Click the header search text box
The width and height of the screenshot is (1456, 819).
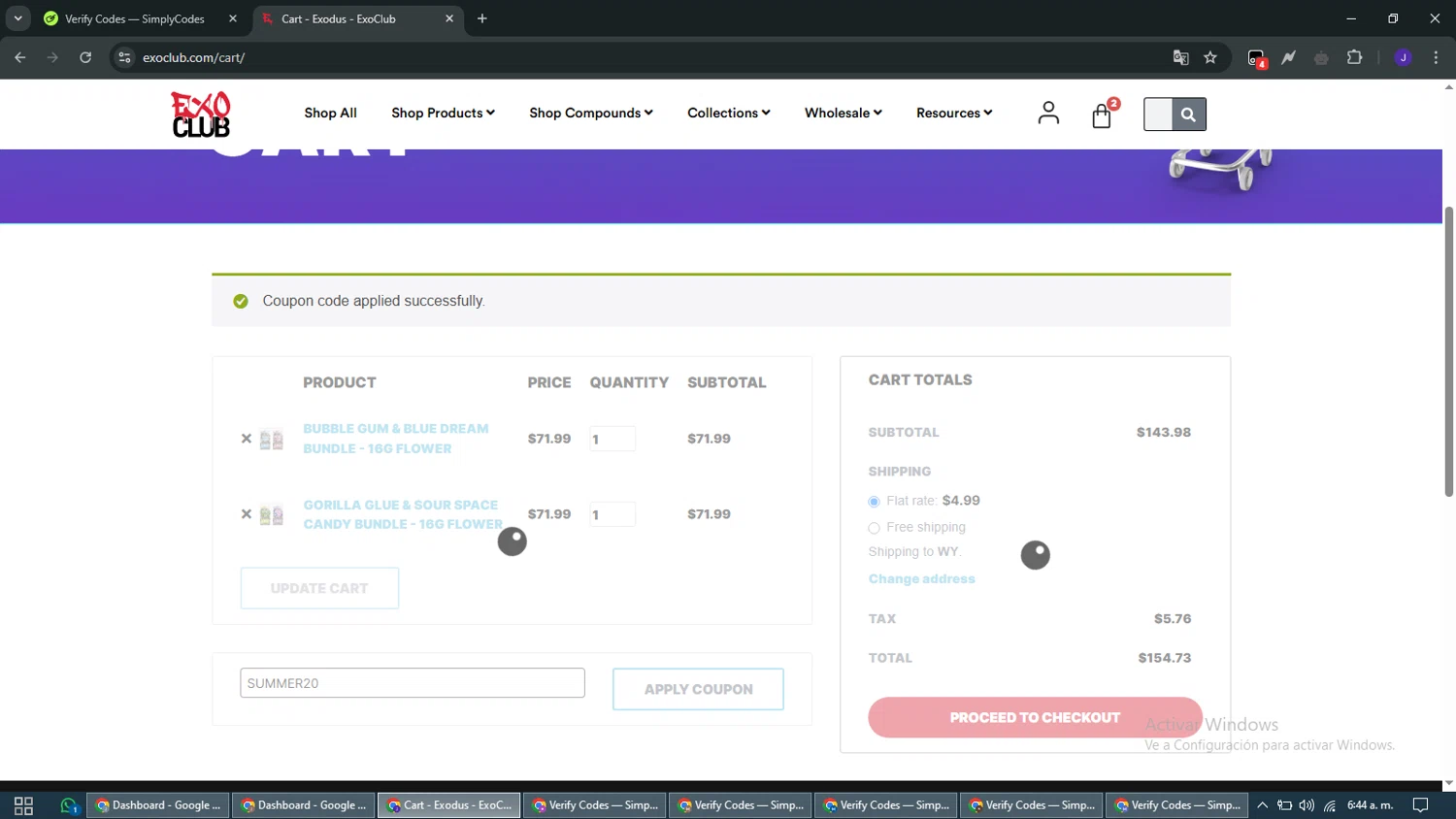point(1158,115)
